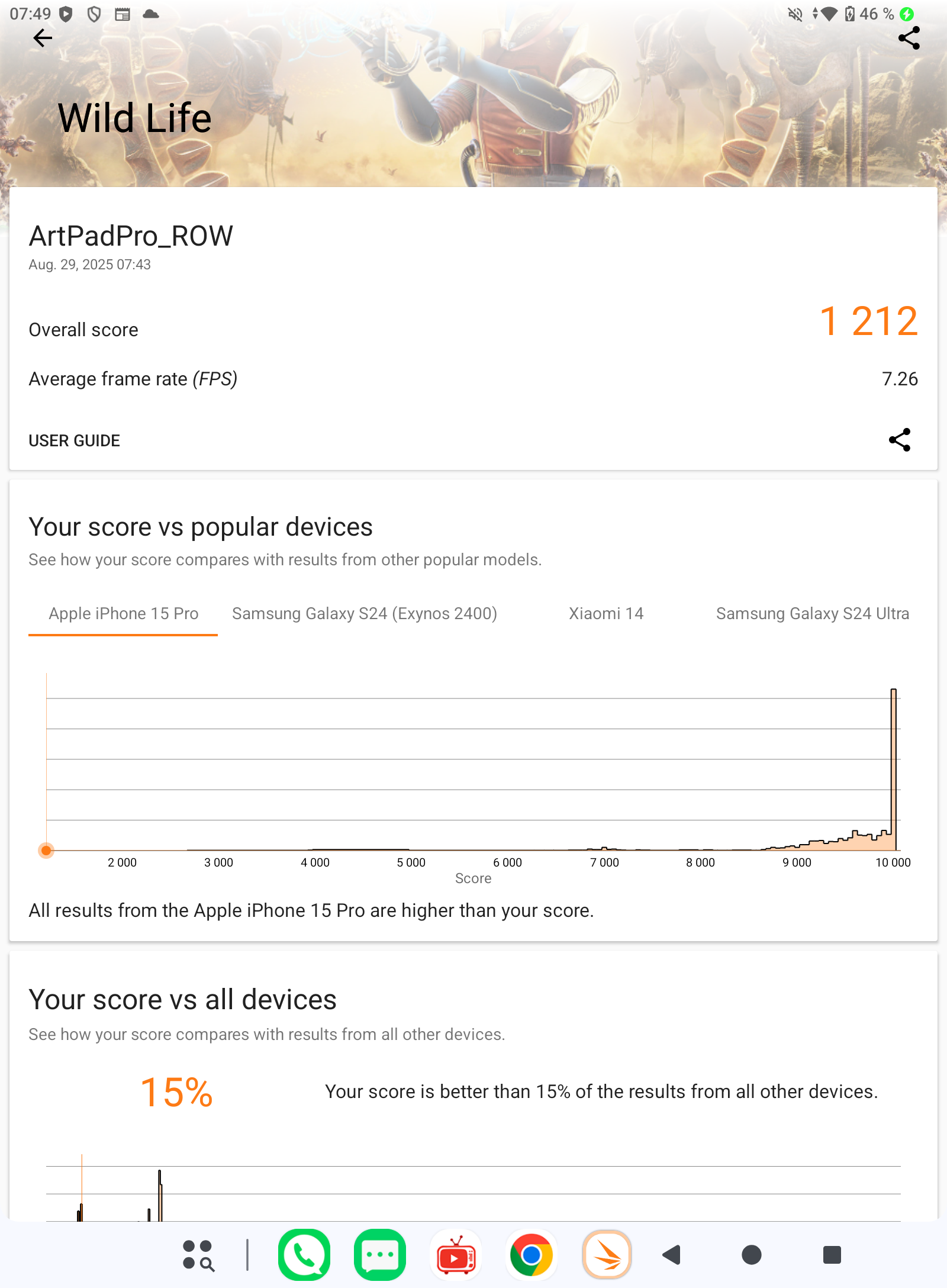Select the Apple iPhone 15 Pro tab
The height and width of the screenshot is (1288, 947).
tap(123, 614)
